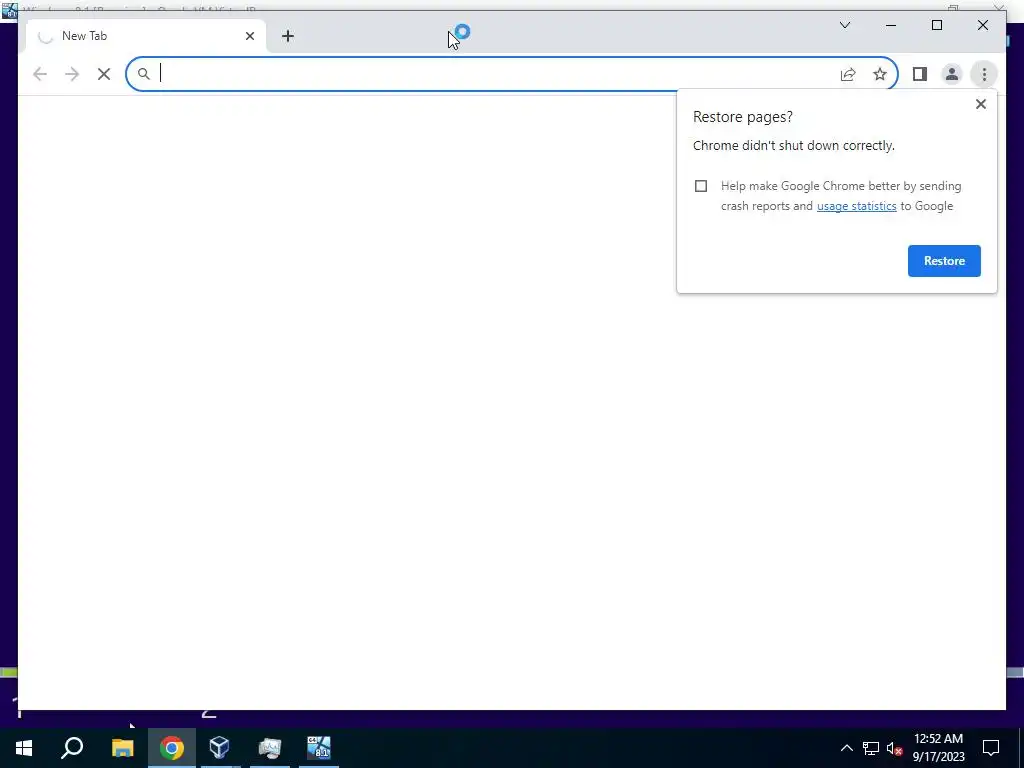This screenshot has width=1024, height=768.
Task: Click the muted volume tray icon
Action: point(895,748)
